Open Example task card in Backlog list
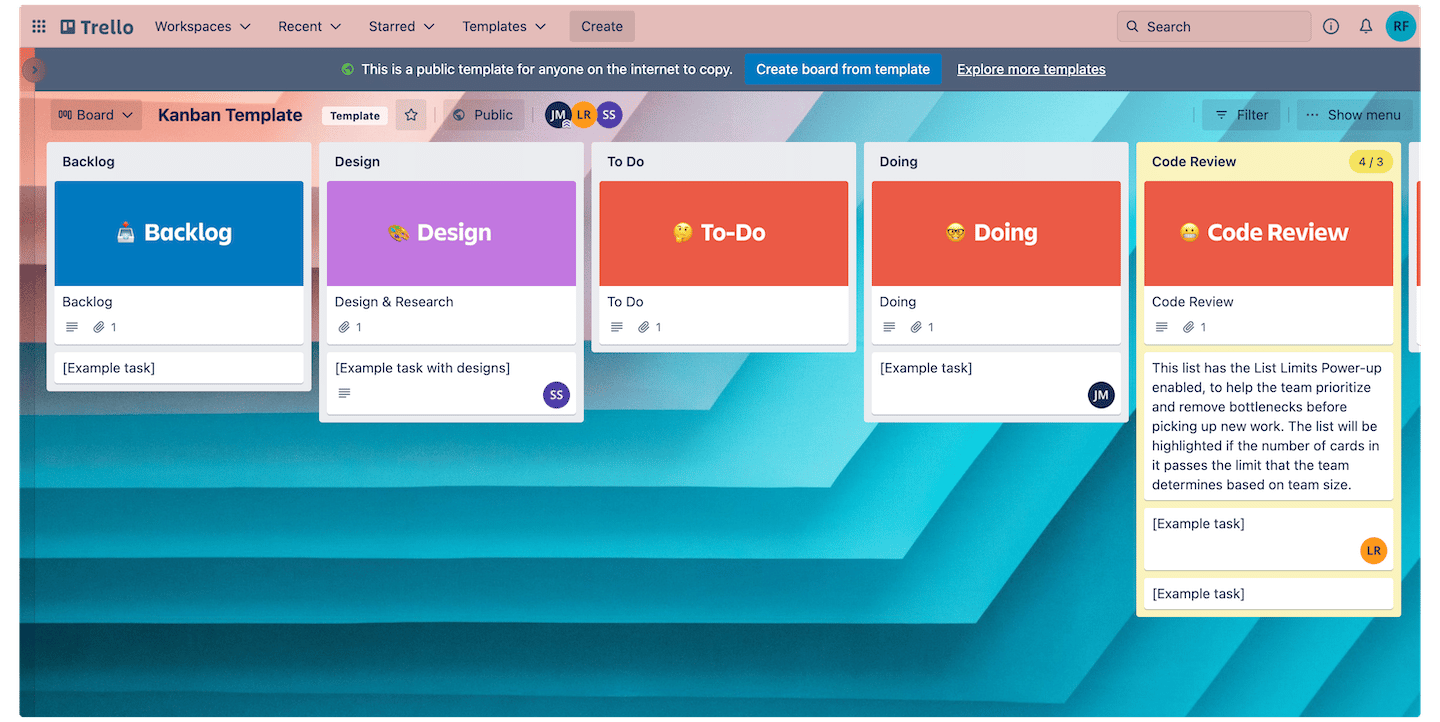1440x722 pixels. (x=179, y=368)
